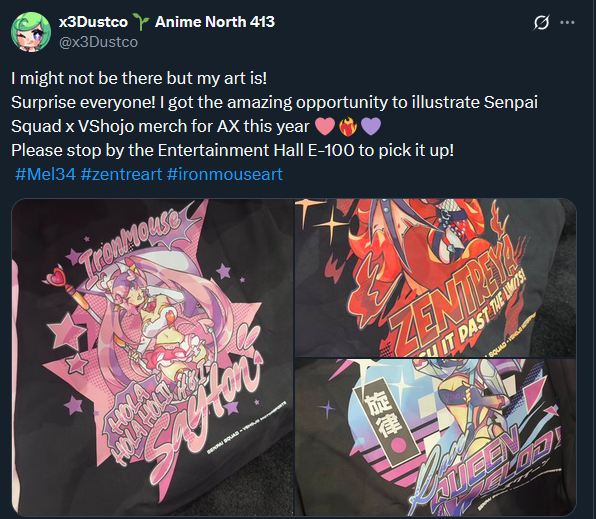Open the #Mel34 hashtag

(x=46, y=175)
